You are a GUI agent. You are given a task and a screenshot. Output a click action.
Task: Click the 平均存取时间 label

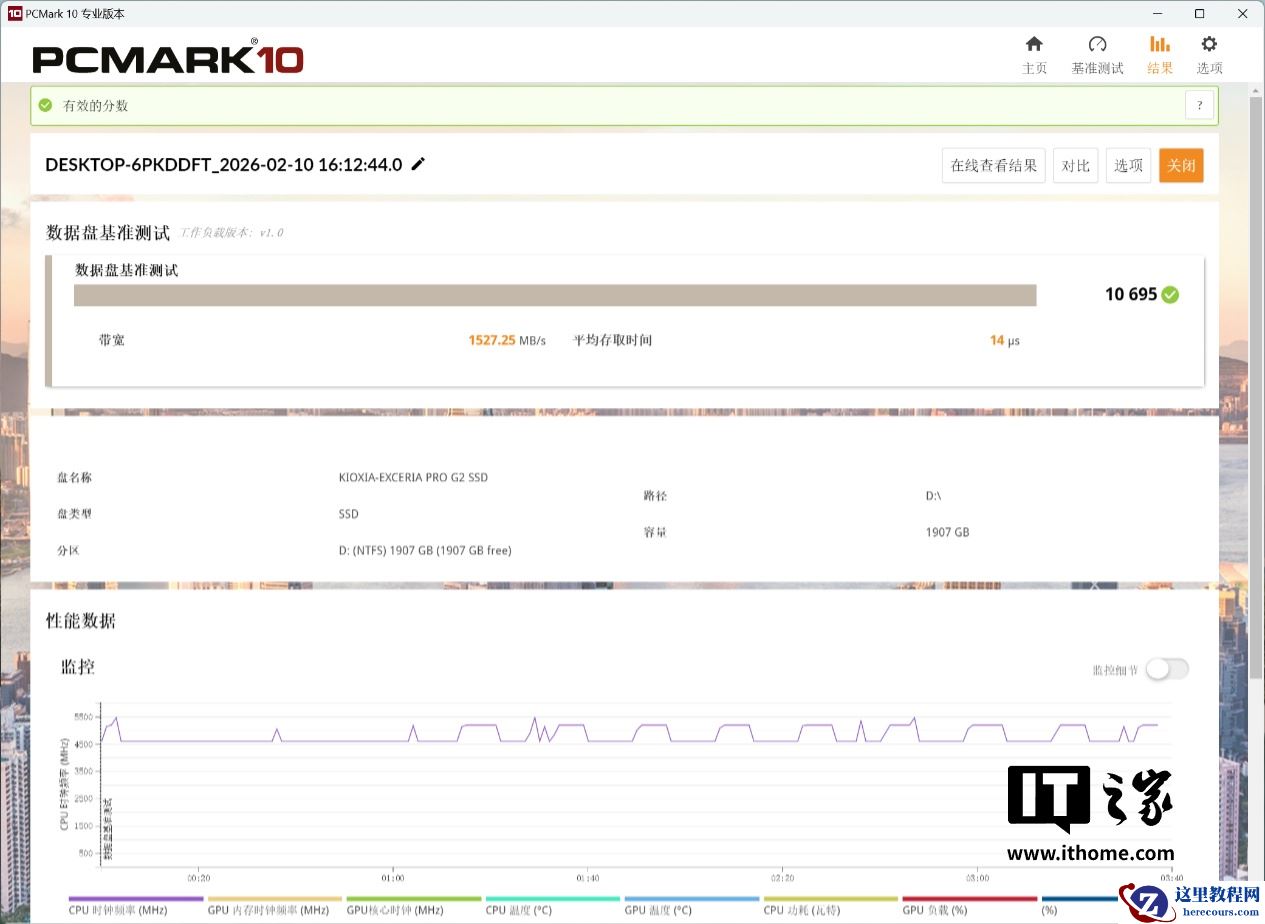tap(612, 340)
